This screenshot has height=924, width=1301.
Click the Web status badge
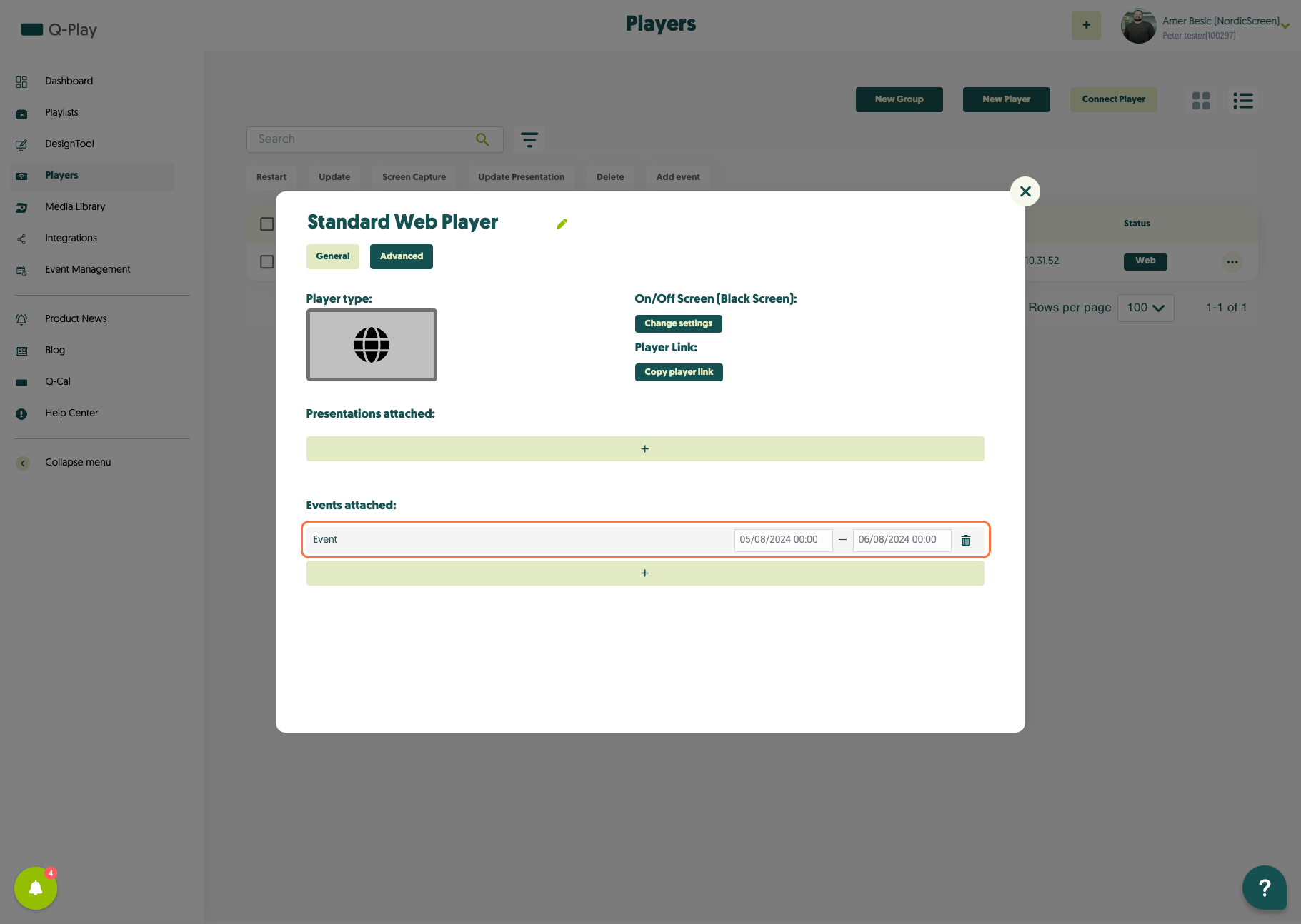point(1145,261)
